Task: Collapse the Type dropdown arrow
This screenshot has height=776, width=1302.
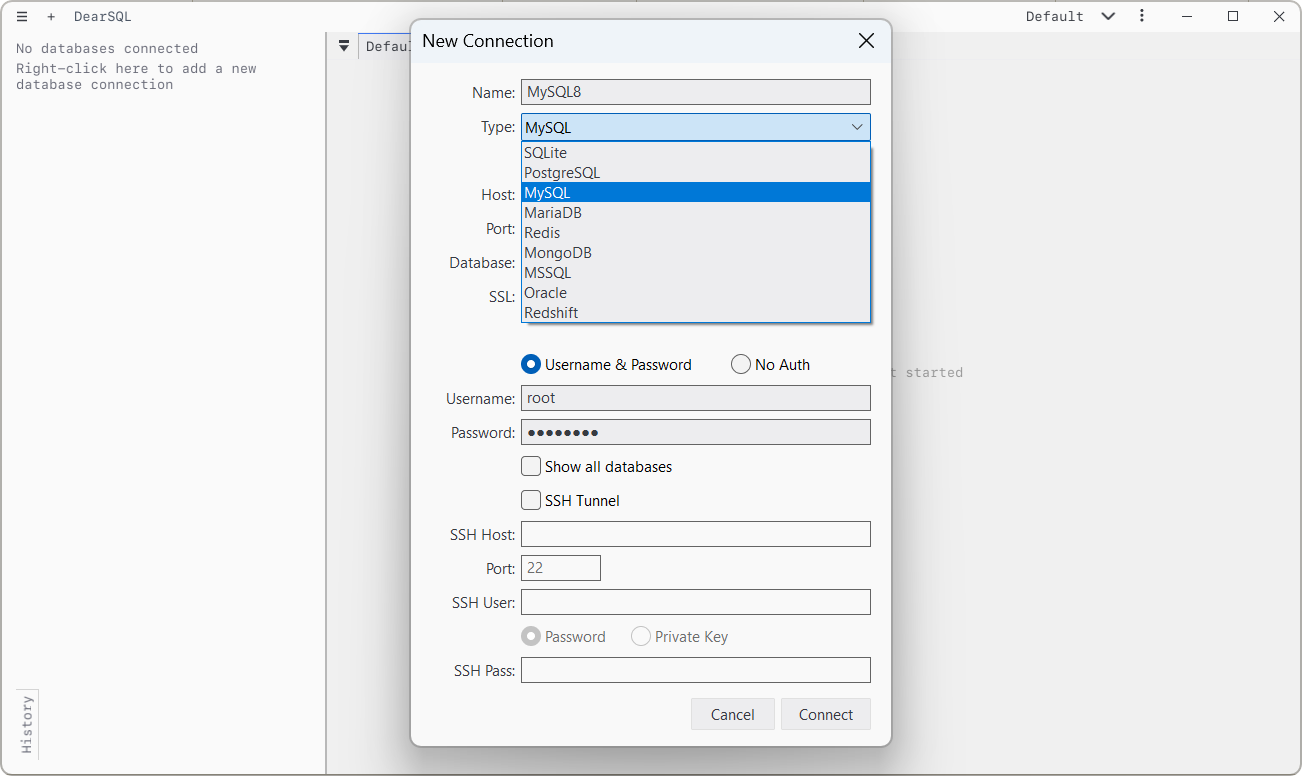Action: click(857, 127)
